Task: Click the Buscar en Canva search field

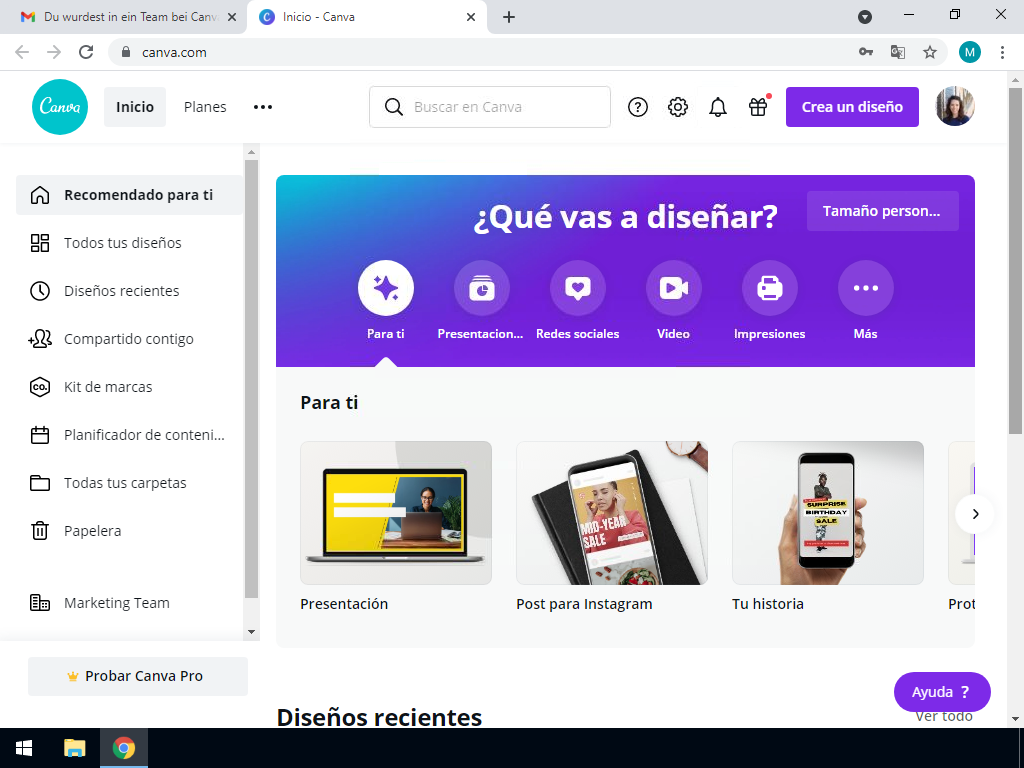Action: [490, 107]
